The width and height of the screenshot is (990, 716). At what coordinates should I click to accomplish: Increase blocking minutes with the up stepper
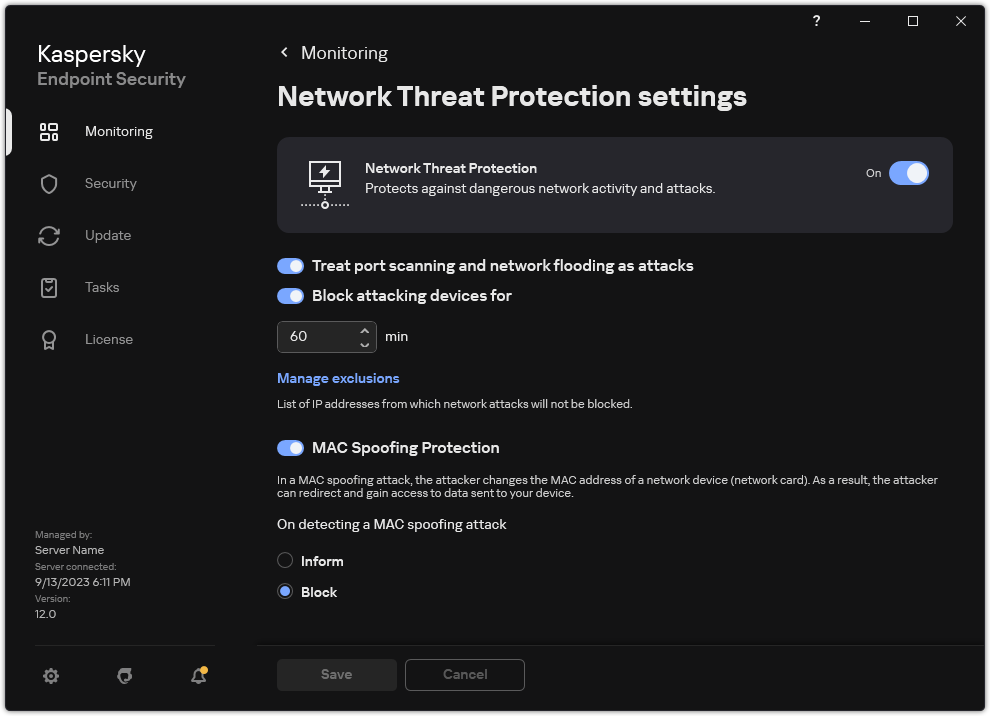pos(364,330)
